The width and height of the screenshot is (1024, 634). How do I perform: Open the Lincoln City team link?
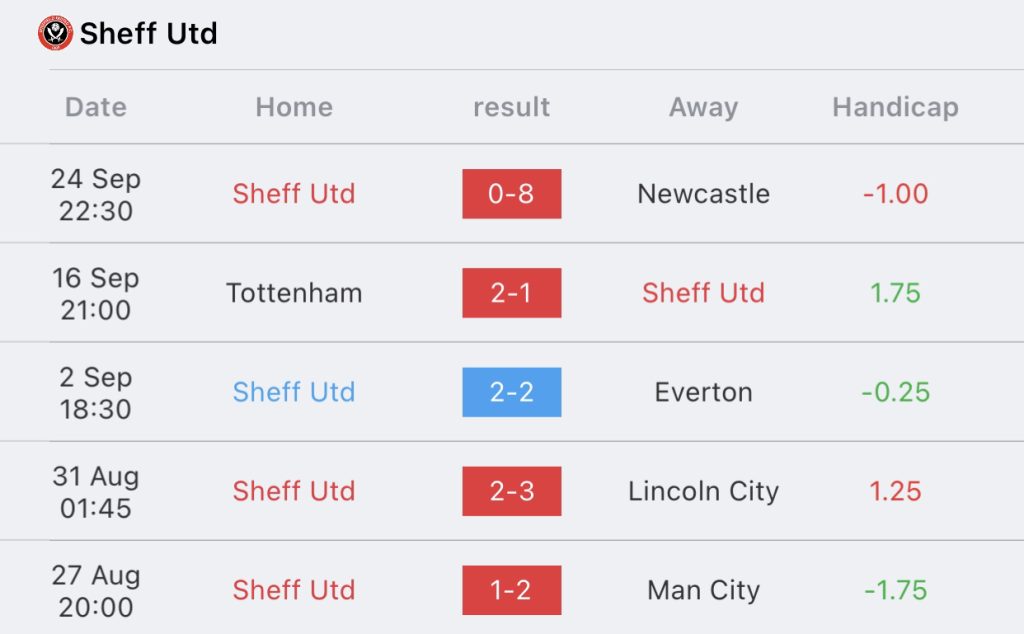pyautogui.click(x=703, y=492)
